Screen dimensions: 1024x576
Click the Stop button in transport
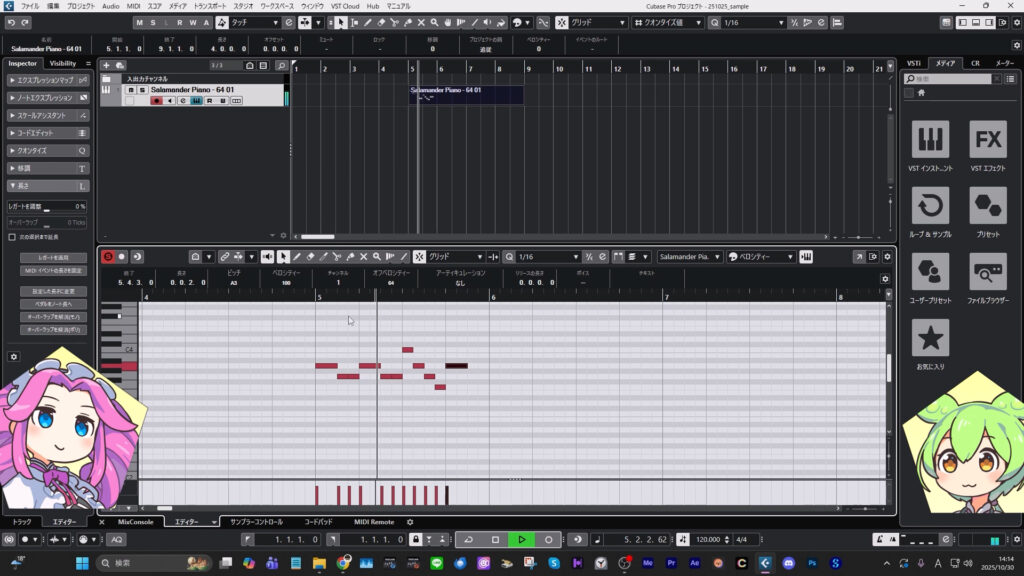[x=495, y=539]
